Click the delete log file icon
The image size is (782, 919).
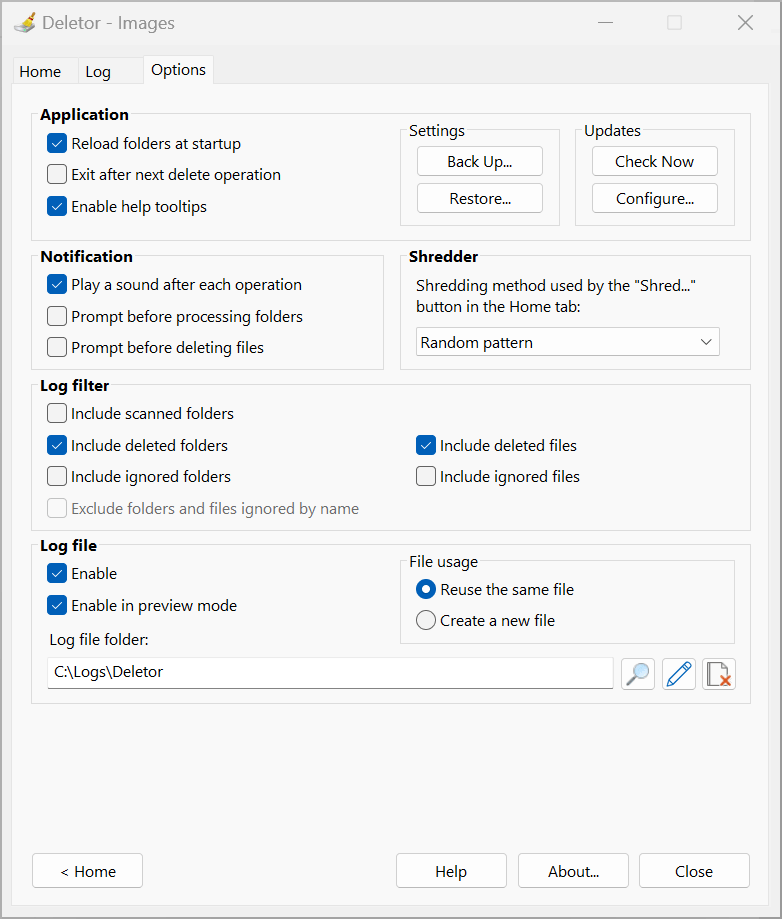719,673
